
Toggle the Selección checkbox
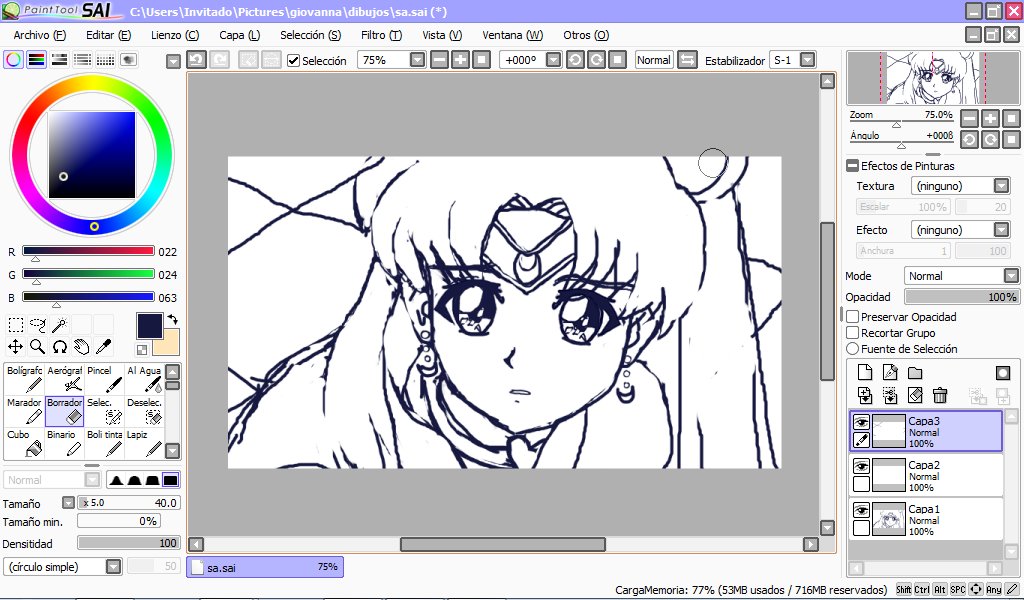click(294, 61)
